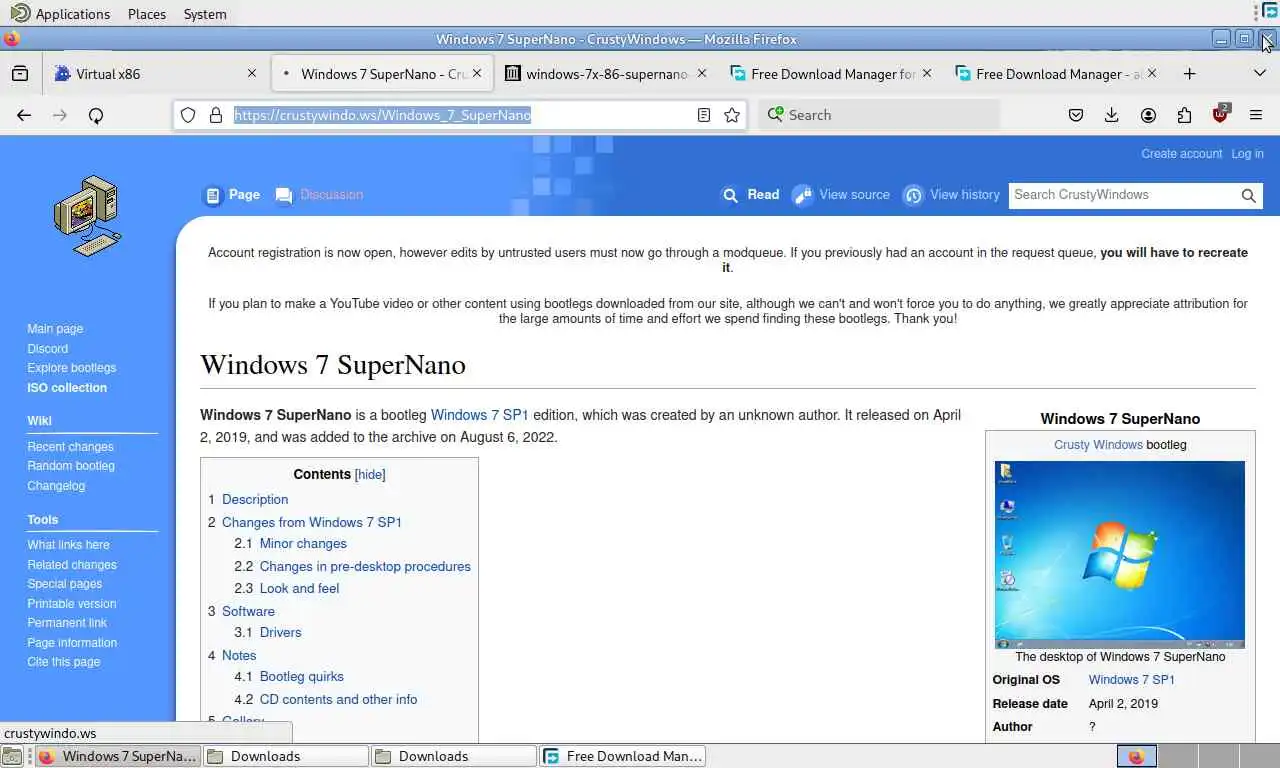This screenshot has width=1280, height=768.
Task: Open Recent changes sidebar link
Action: (x=70, y=447)
